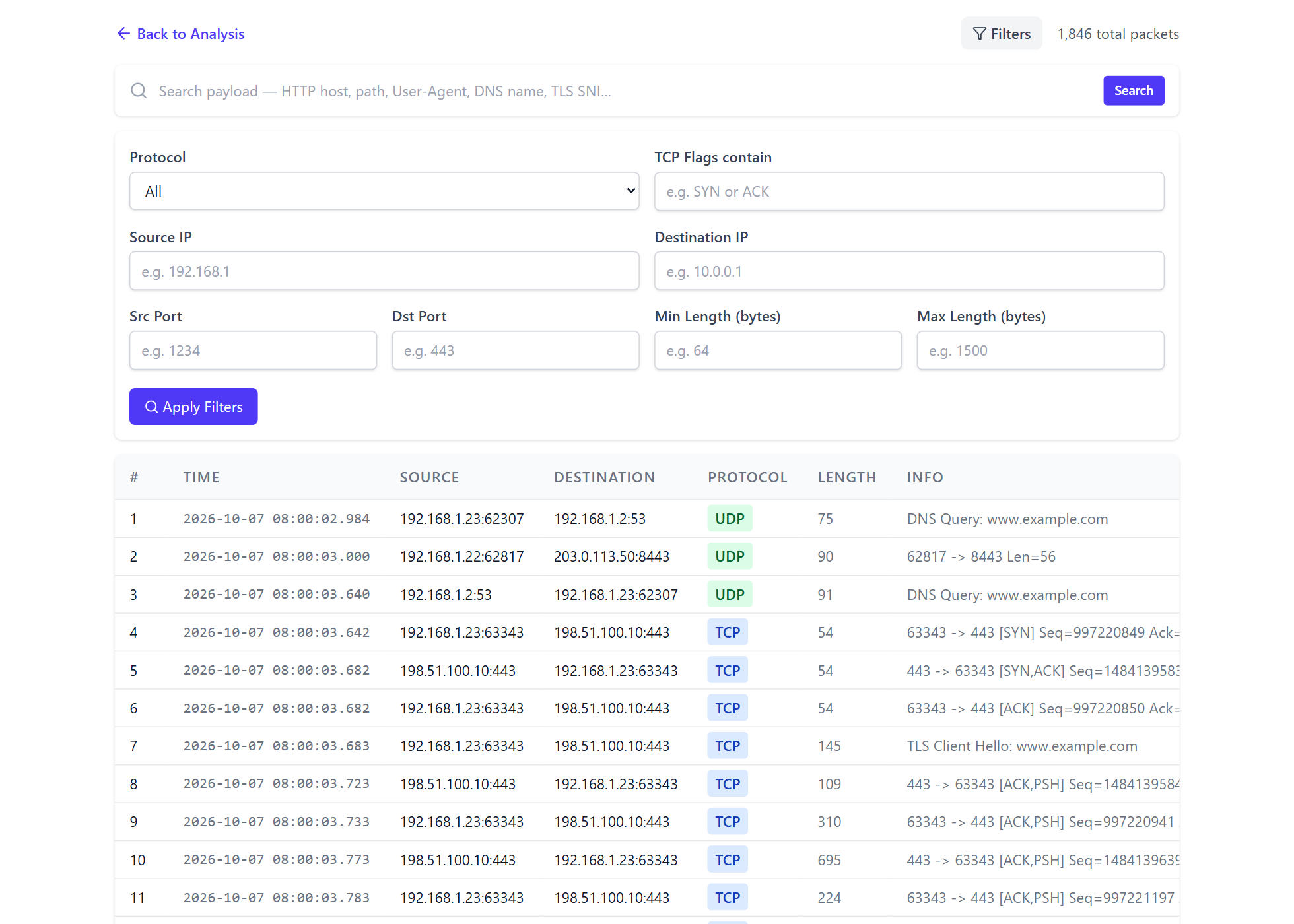
Task: Click length value 310 in row 9
Action: pos(829,822)
